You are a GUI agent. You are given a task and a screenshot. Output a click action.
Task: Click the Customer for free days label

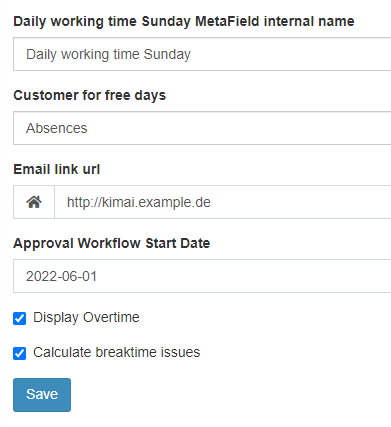89,95
